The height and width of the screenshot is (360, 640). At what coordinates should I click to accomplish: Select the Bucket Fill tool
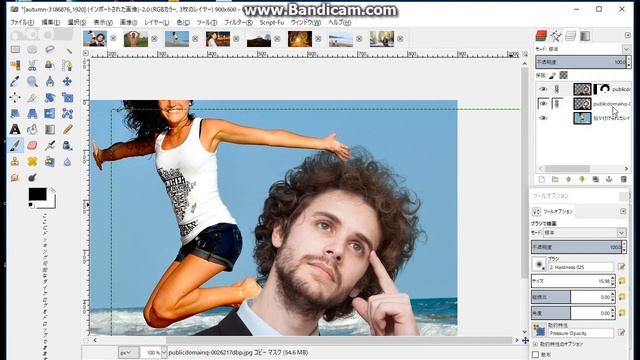(x=32, y=129)
